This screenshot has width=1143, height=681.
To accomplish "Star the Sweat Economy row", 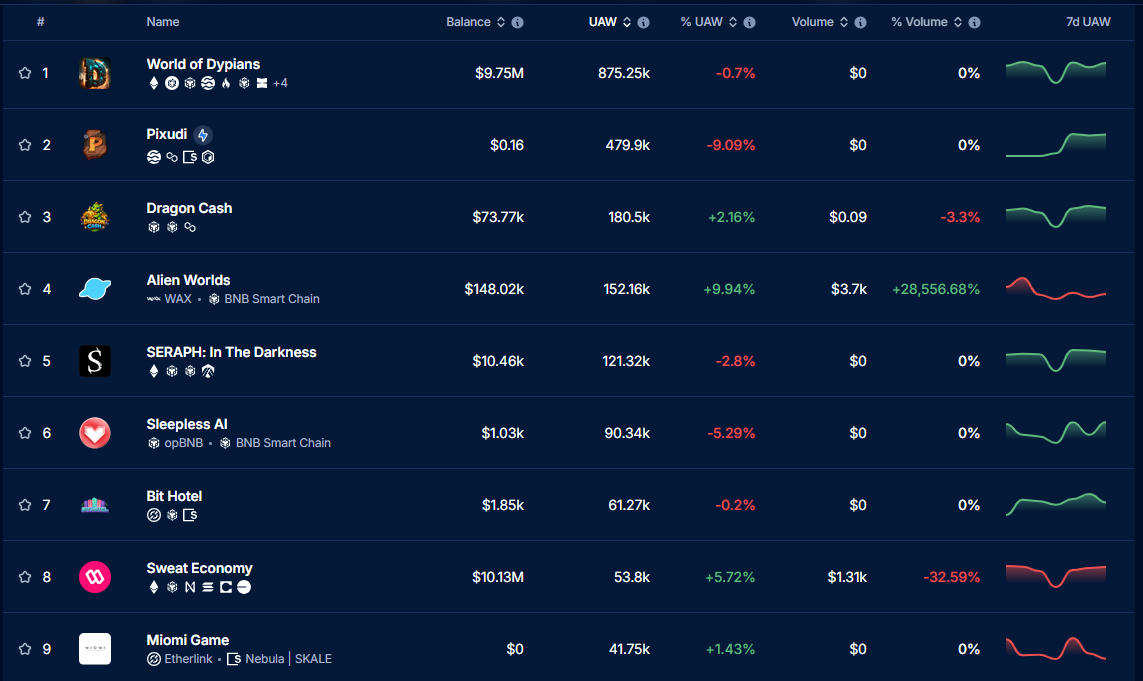I will (25, 577).
